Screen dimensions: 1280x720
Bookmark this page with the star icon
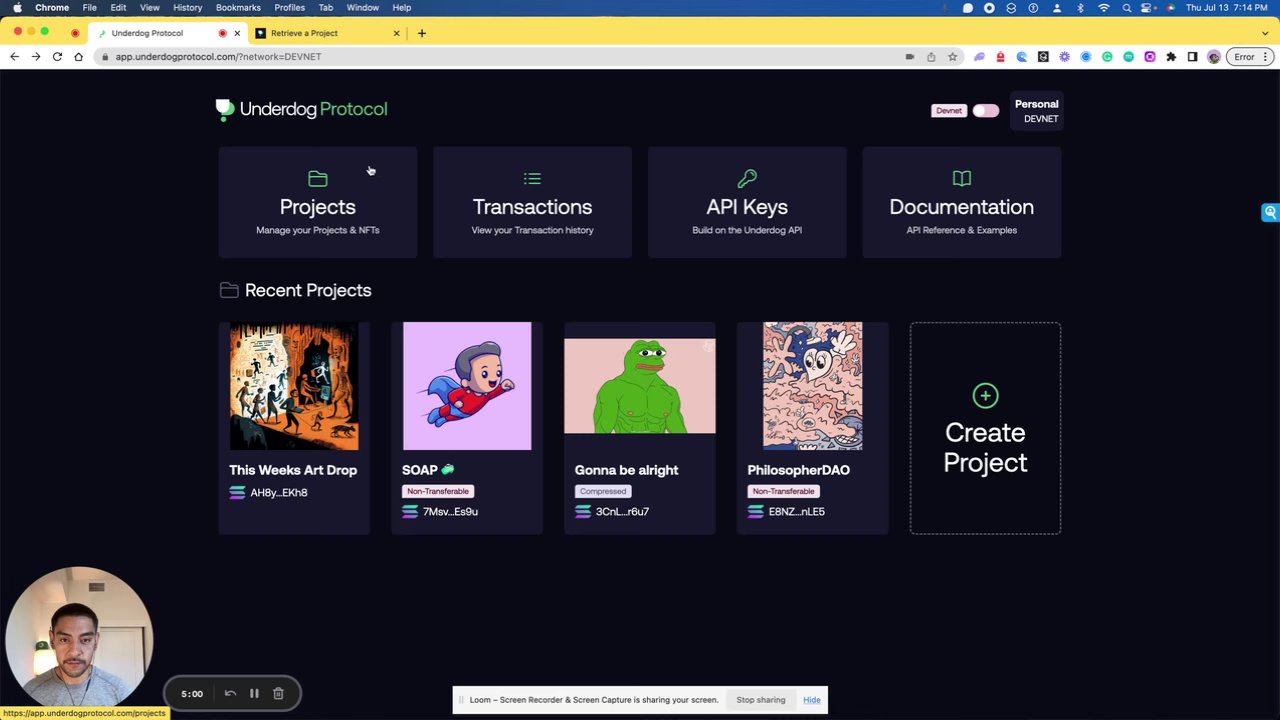(952, 57)
